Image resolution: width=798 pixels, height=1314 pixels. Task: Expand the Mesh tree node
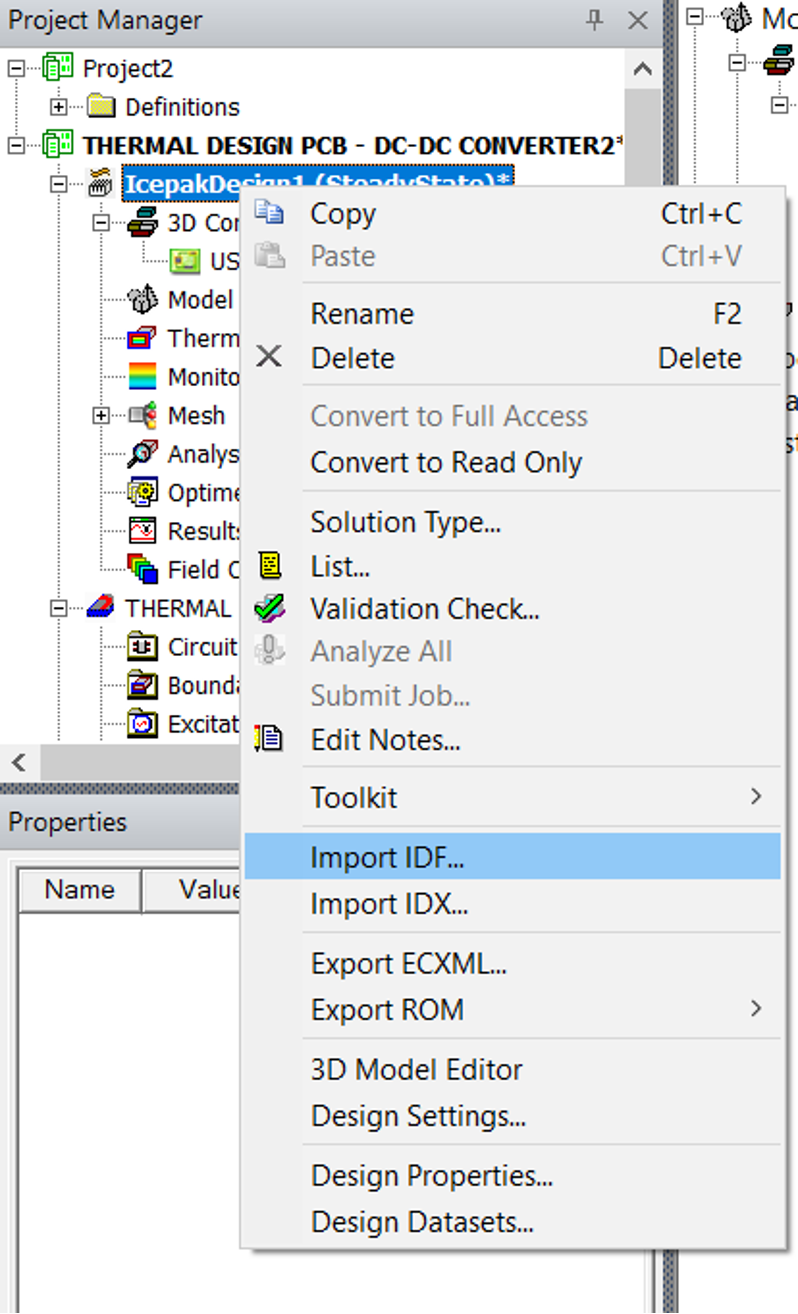click(x=101, y=415)
